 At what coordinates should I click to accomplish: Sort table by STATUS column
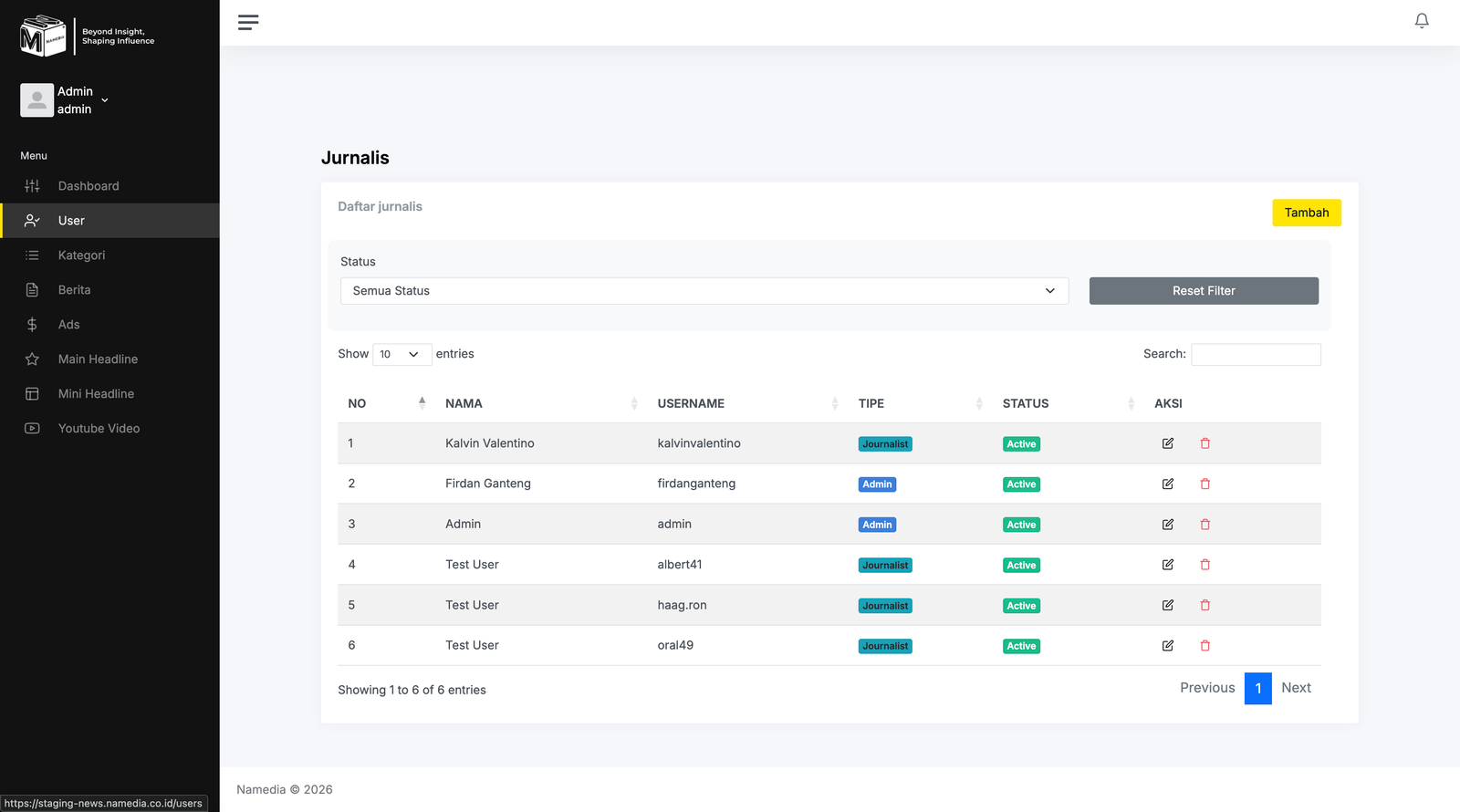(1069, 403)
